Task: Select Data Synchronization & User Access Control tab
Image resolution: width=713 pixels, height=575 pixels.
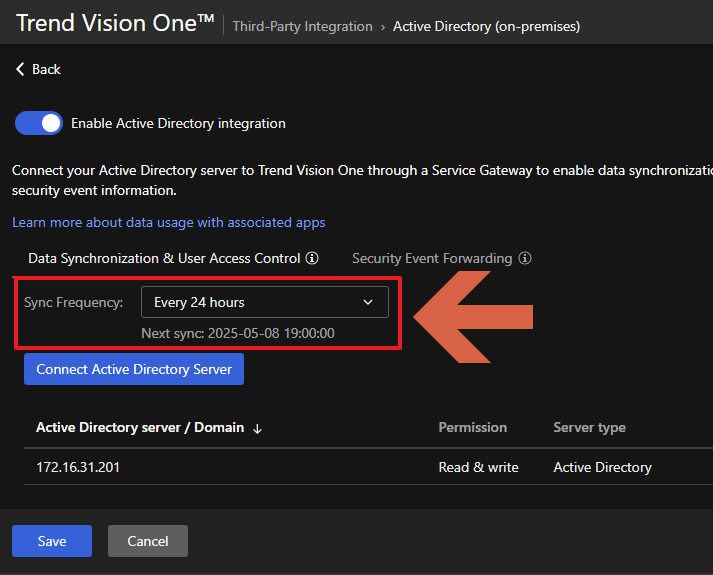Action: point(164,258)
